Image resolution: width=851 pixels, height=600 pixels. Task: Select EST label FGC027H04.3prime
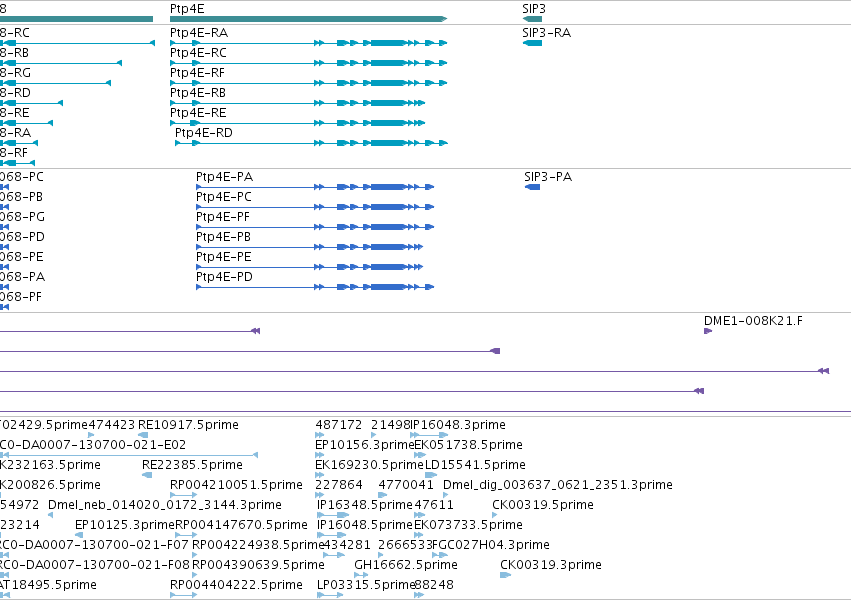[491, 545]
